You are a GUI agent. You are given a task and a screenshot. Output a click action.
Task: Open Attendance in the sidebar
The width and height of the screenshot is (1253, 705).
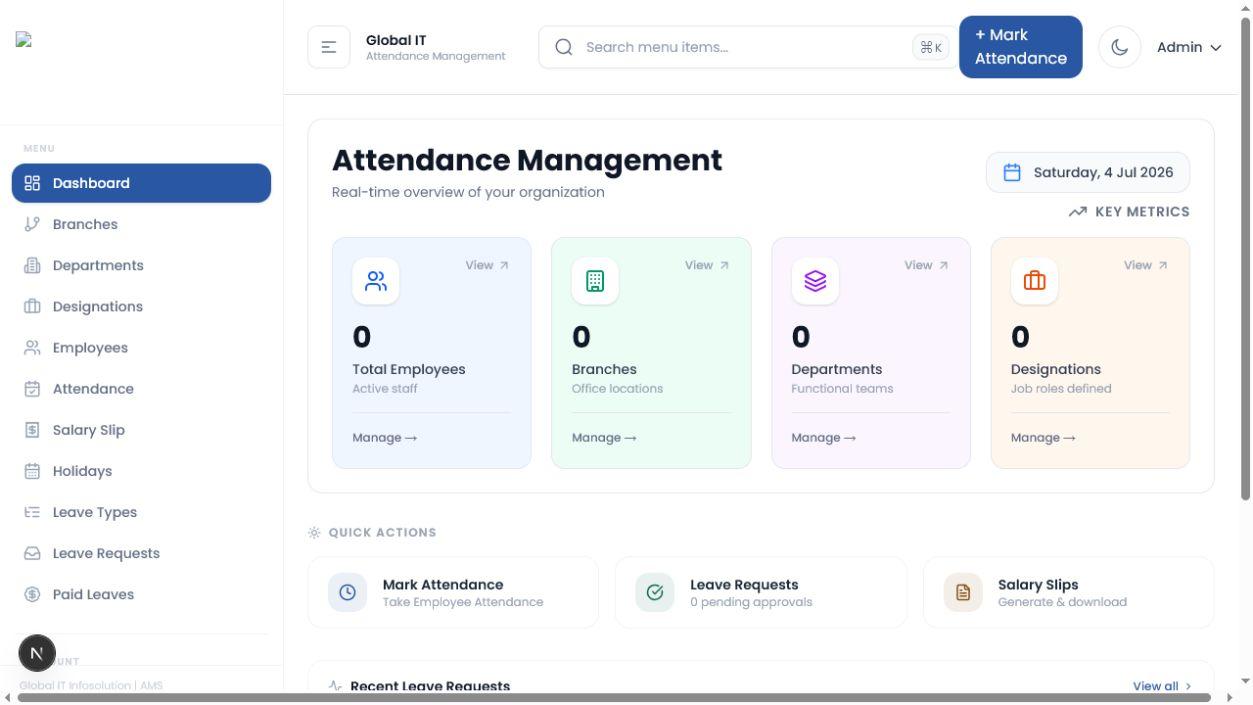(141, 388)
